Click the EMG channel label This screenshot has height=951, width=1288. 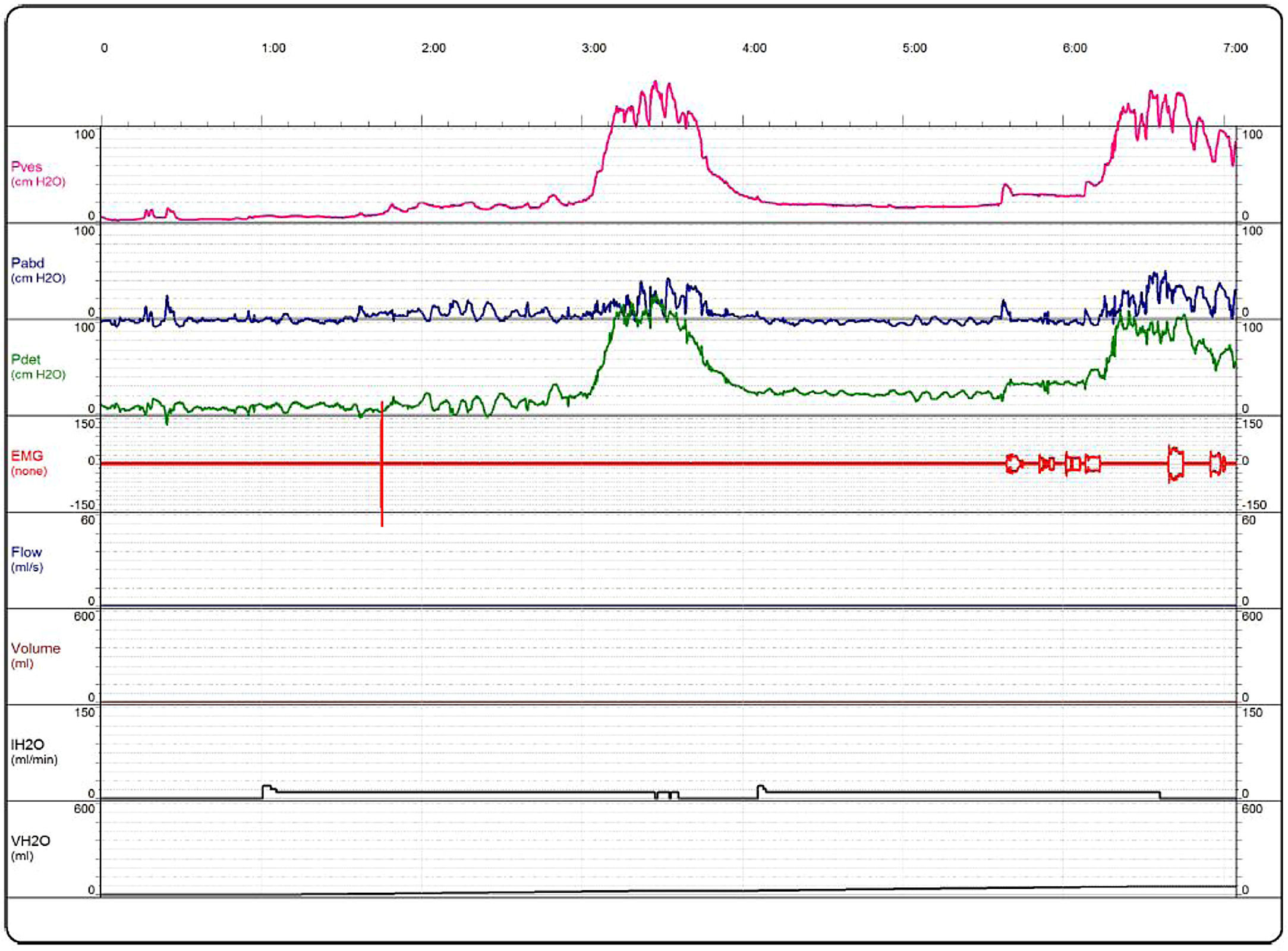(27, 456)
